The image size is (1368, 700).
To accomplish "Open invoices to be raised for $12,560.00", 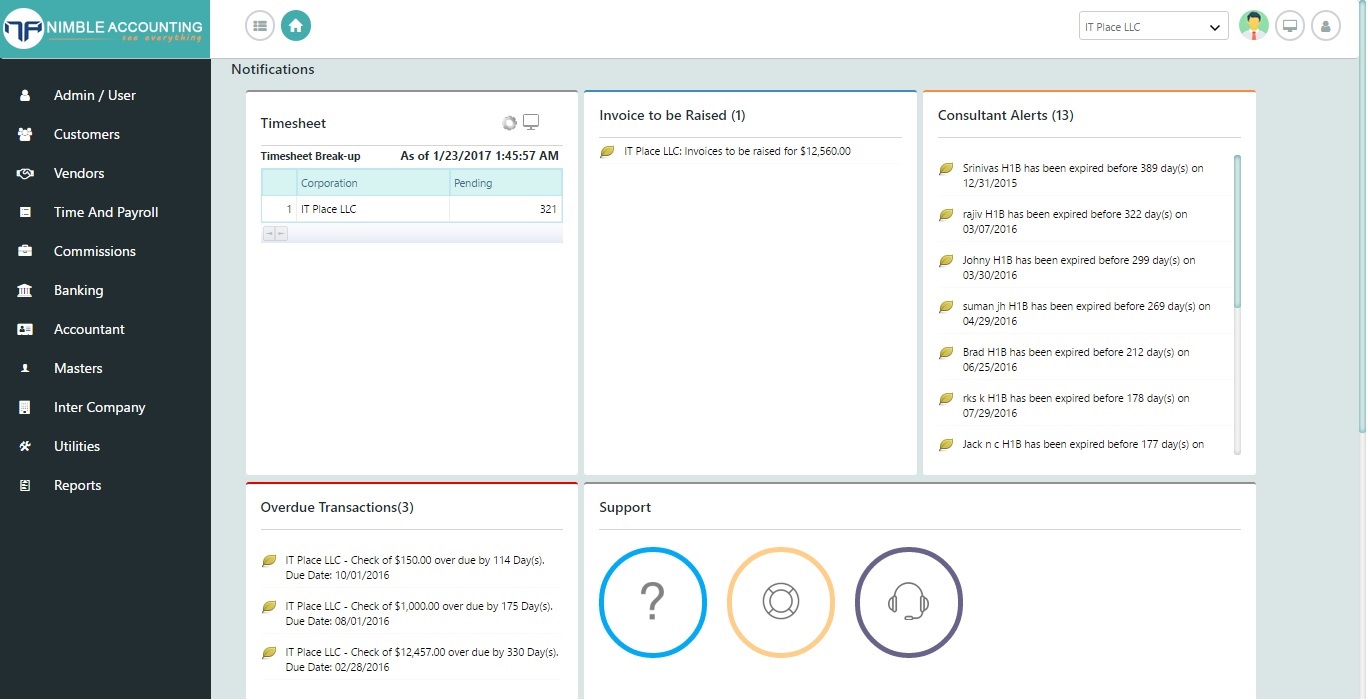I will pyautogui.click(x=737, y=151).
